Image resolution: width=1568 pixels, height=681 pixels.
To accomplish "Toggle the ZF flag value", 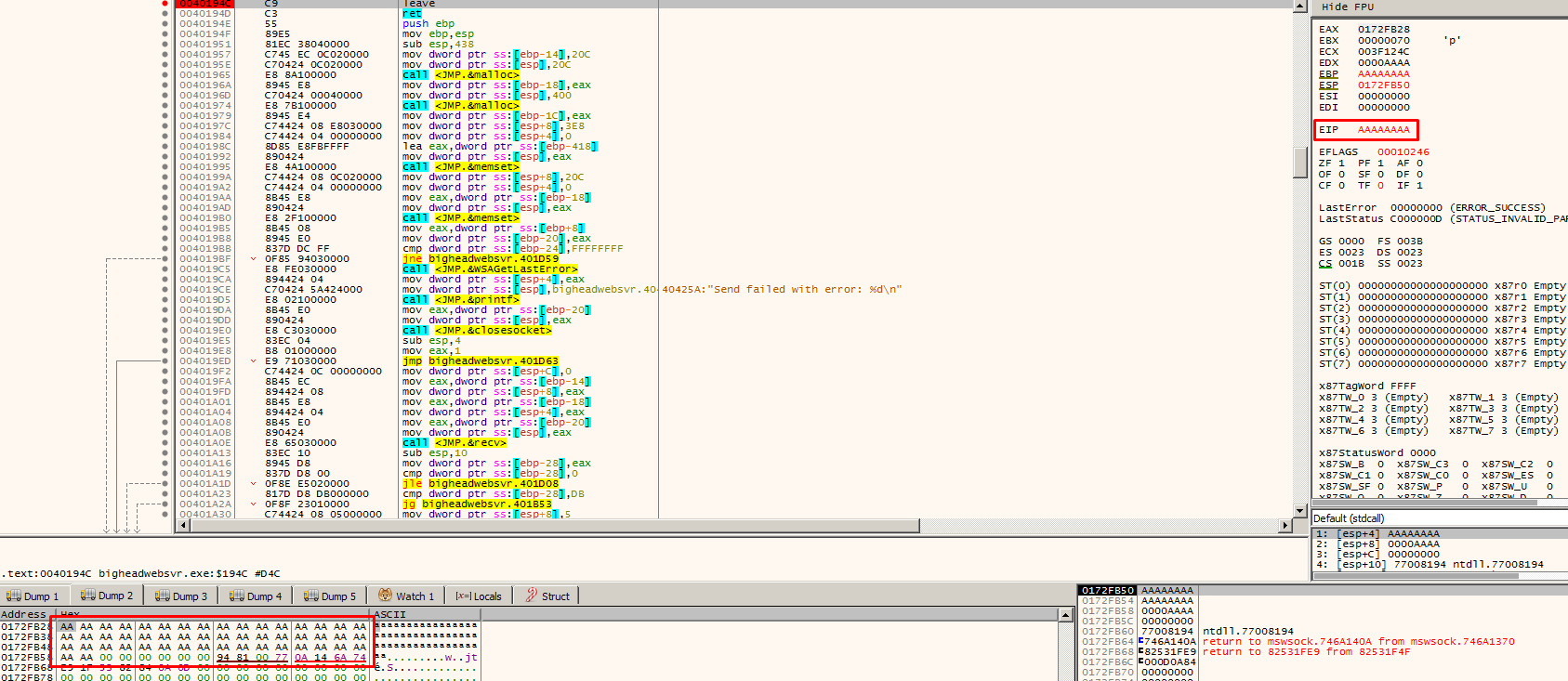I will 1341,164.
